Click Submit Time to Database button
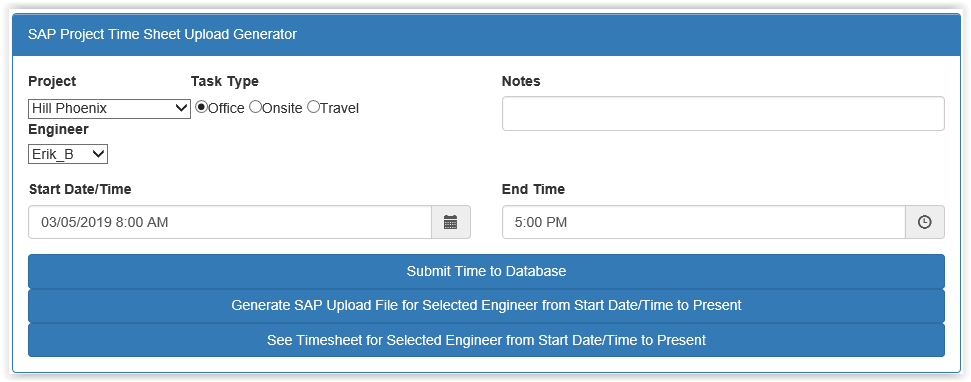 click(x=486, y=271)
